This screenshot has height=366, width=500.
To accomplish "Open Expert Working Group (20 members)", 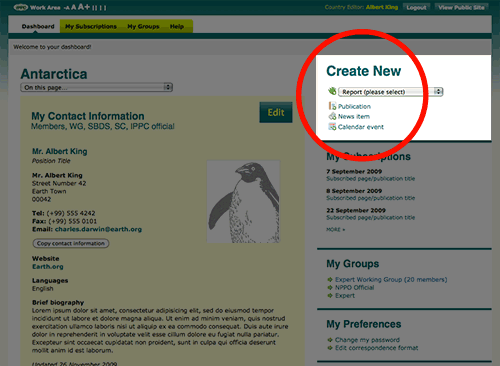I will [x=391, y=280].
